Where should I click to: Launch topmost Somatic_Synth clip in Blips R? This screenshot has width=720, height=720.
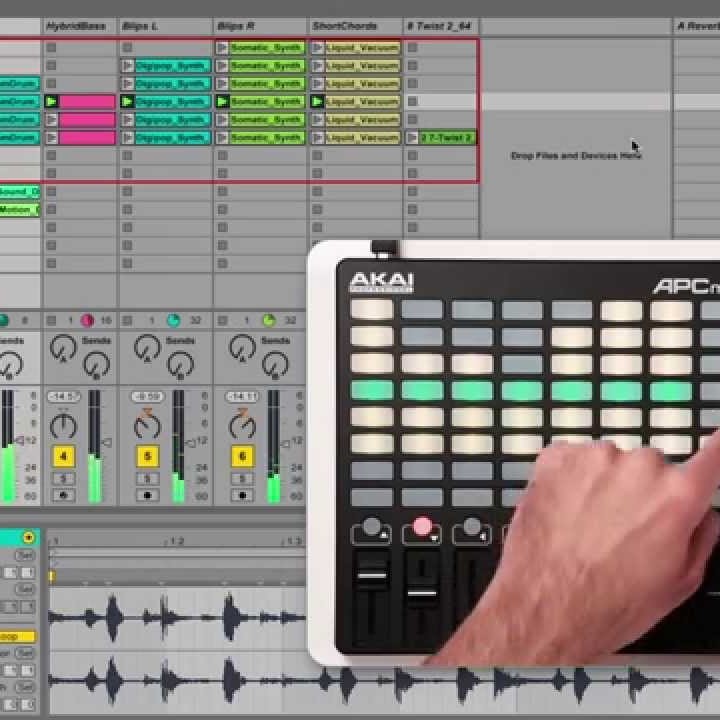pos(222,48)
